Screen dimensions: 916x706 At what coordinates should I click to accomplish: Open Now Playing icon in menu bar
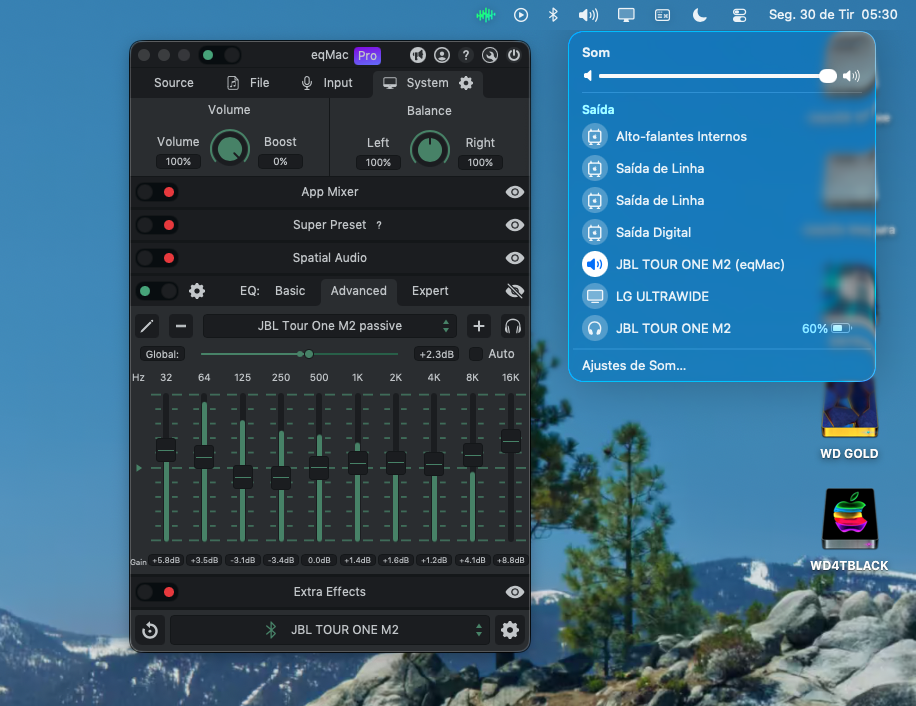point(521,15)
